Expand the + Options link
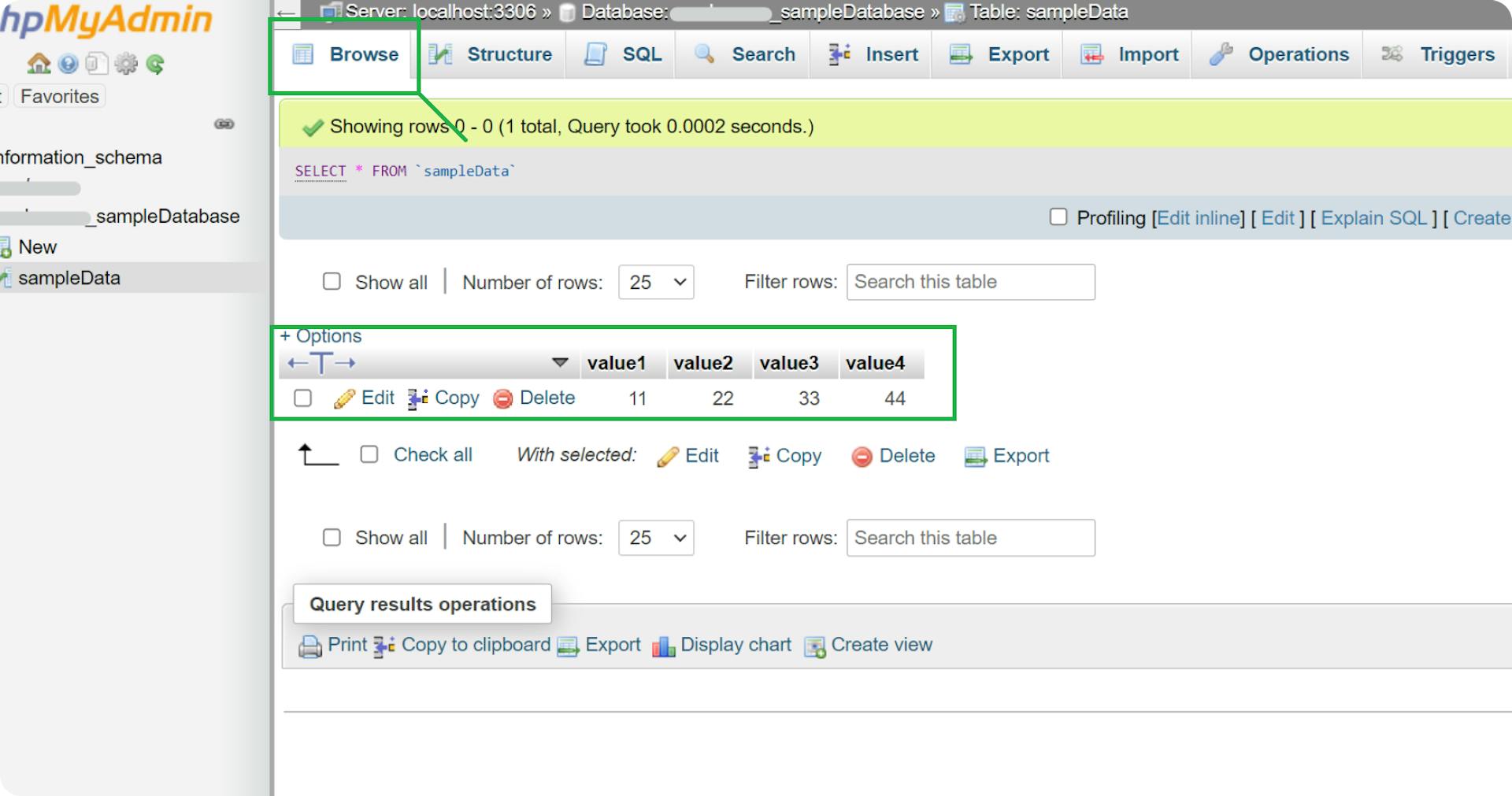The height and width of the screenshot is (796, 1512). pos(321,336)
